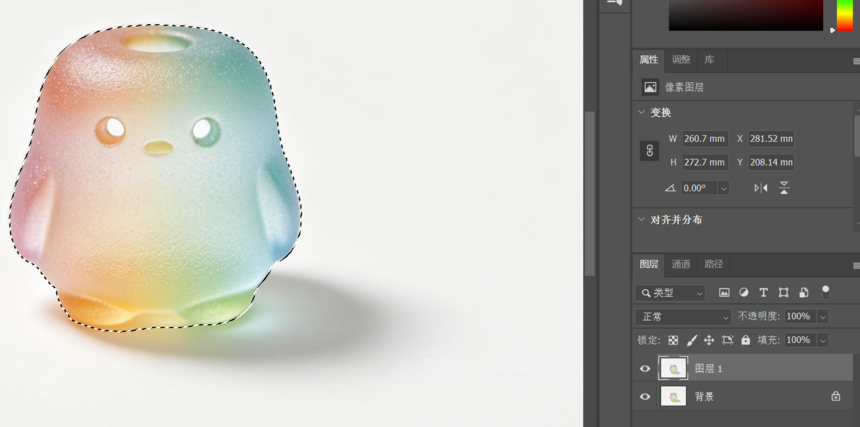Image resolution: width=860 pixels, height=427 pixels.
Task: Click the 填充 100% value field
Action: [x=800, y=340]
